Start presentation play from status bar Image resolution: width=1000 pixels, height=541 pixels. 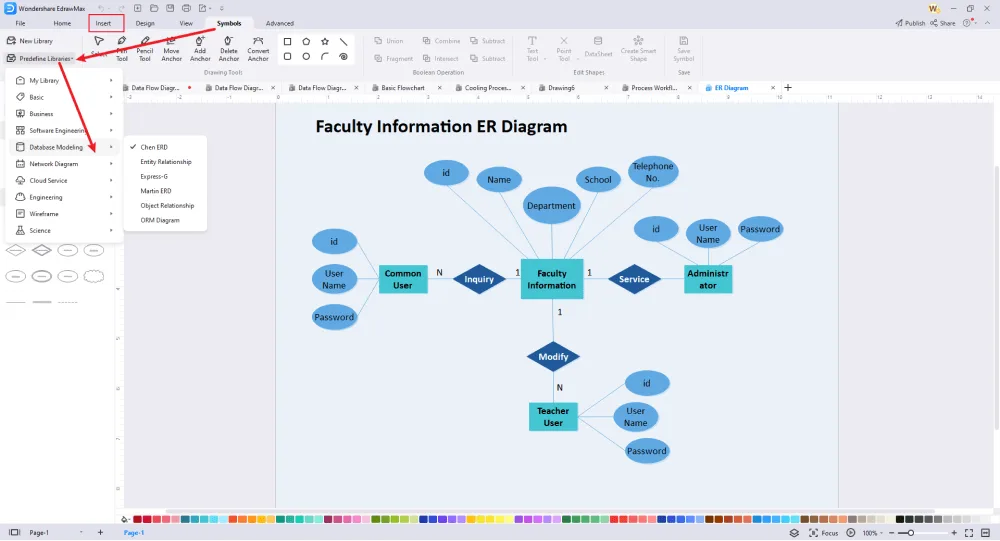point(851,533)
